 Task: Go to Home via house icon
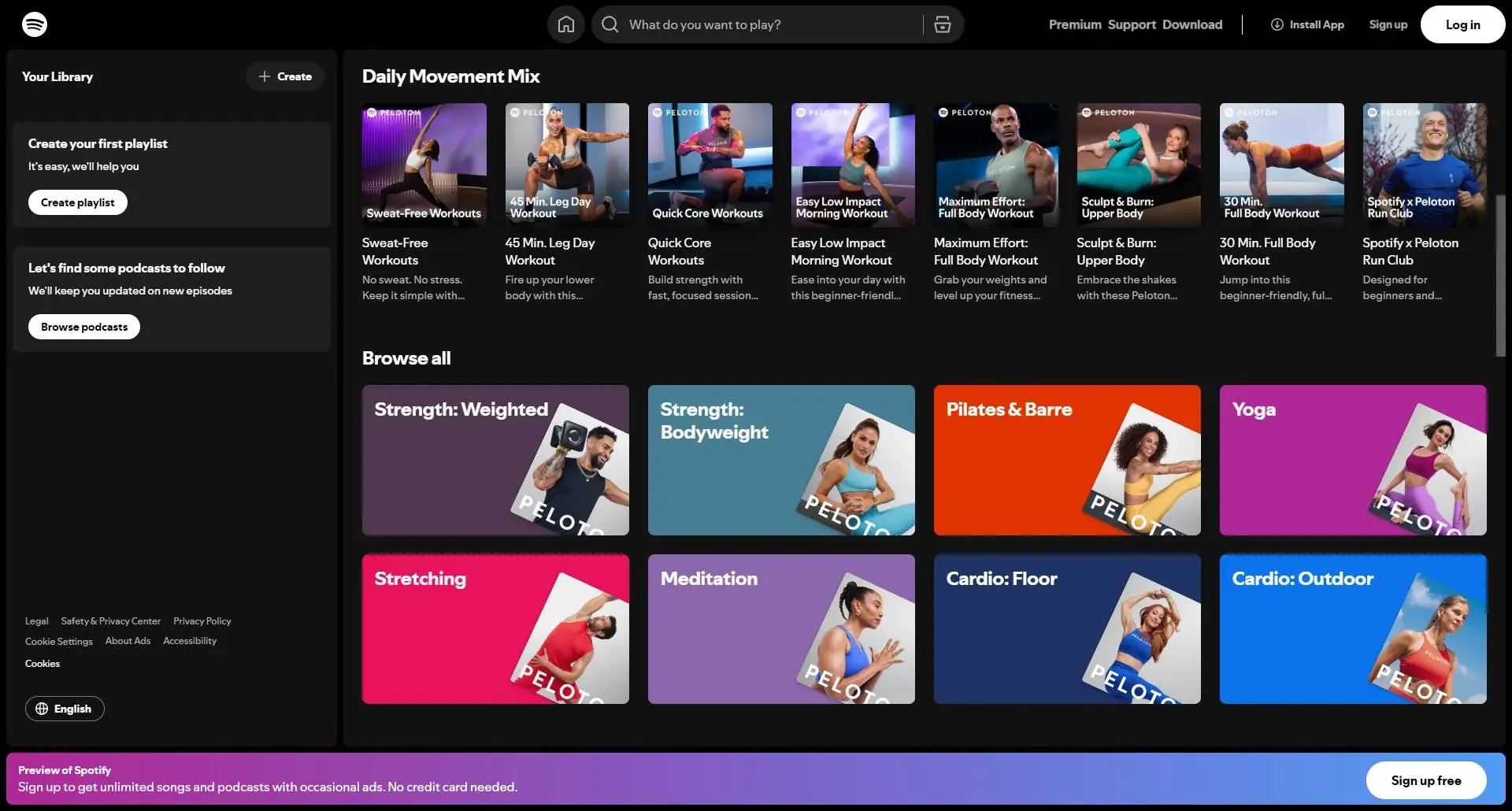(x=566, y=24)
